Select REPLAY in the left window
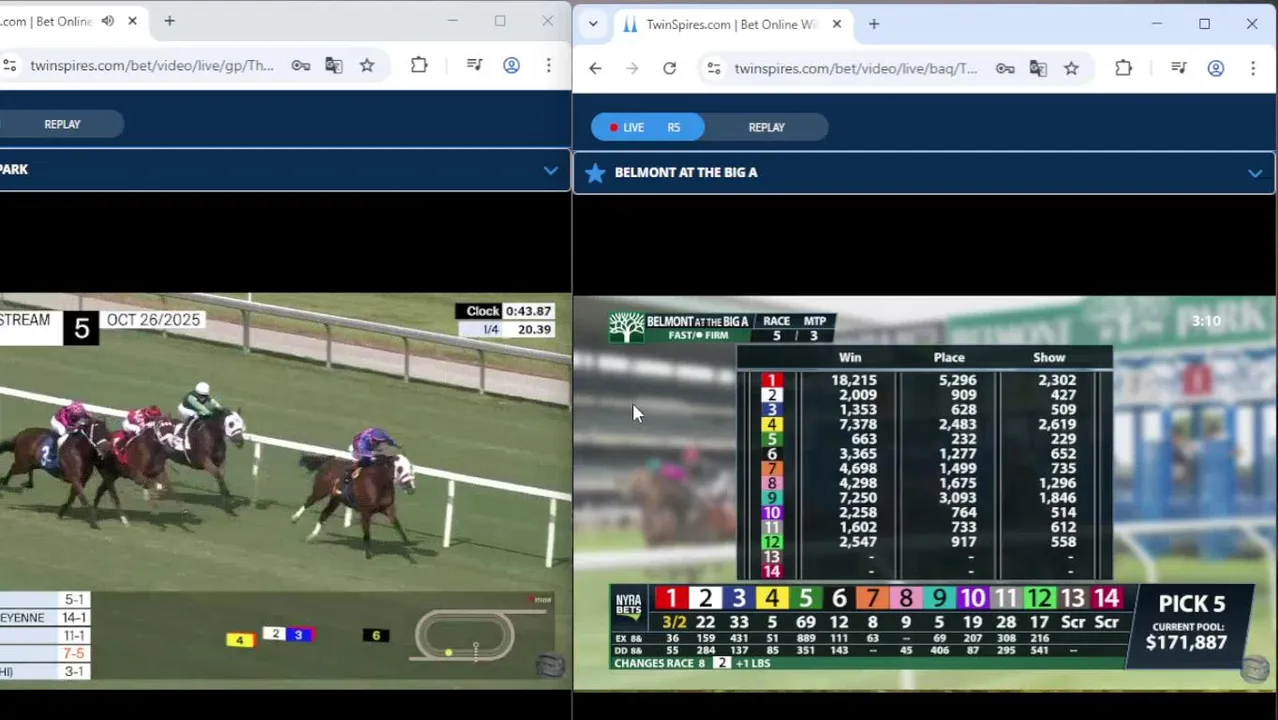1278x720 pixels. 62,124
